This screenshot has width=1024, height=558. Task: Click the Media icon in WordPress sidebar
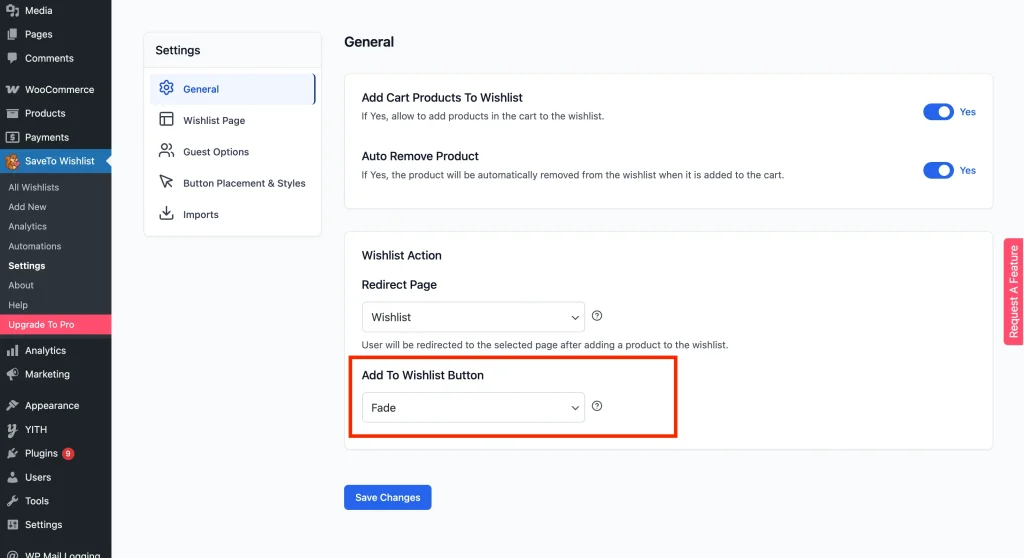pos(12,10)
